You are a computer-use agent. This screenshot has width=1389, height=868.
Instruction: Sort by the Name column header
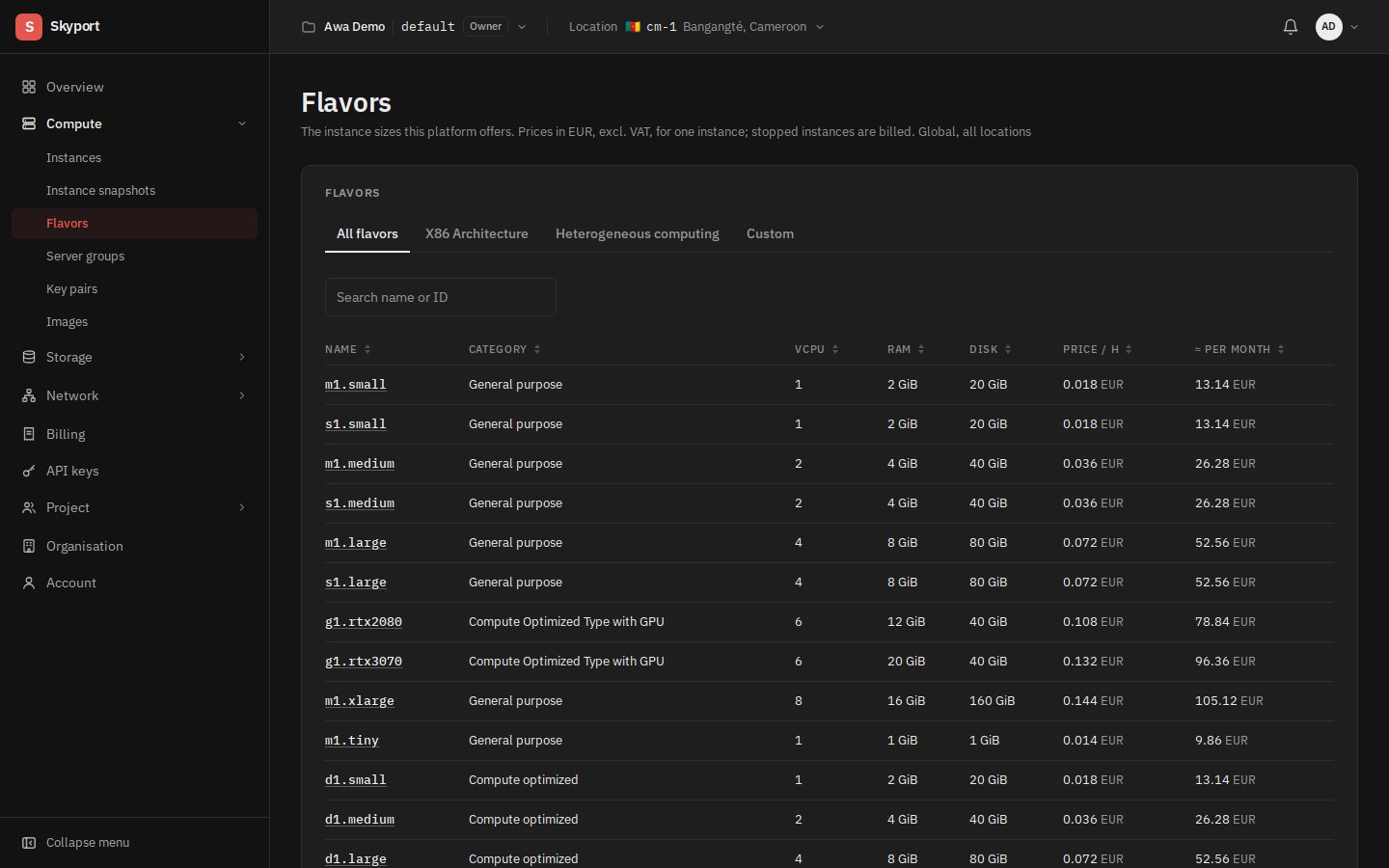pyautogui.click(x=347, y=349)
